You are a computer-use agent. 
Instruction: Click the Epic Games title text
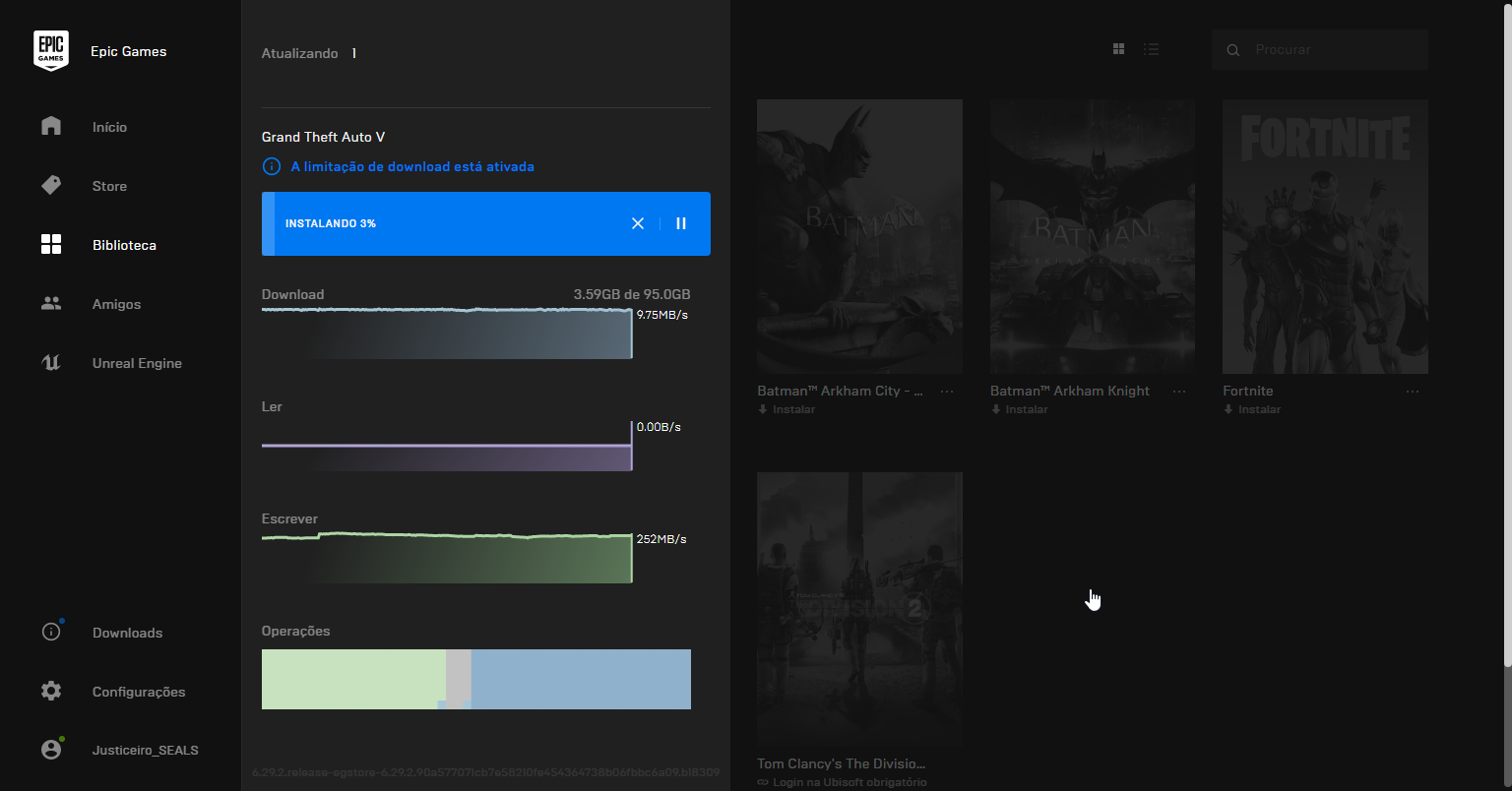[x=129, y=51]
